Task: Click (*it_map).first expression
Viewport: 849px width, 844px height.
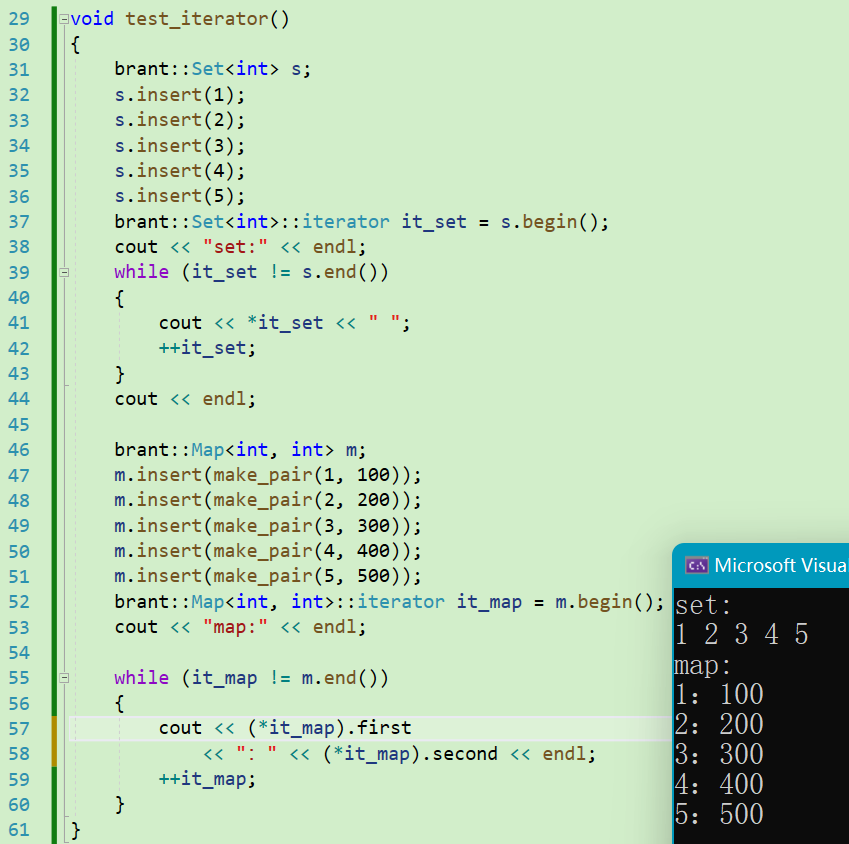Action: pos(329,728)
